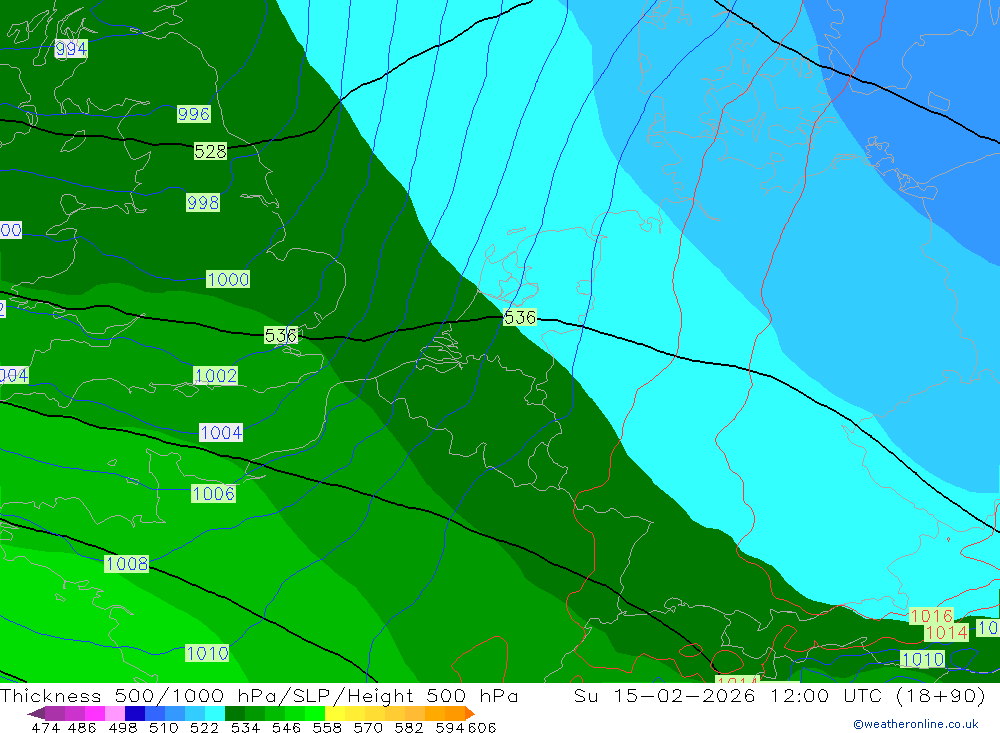Click the 536 label beside the 1002 label

click(281, 336)
